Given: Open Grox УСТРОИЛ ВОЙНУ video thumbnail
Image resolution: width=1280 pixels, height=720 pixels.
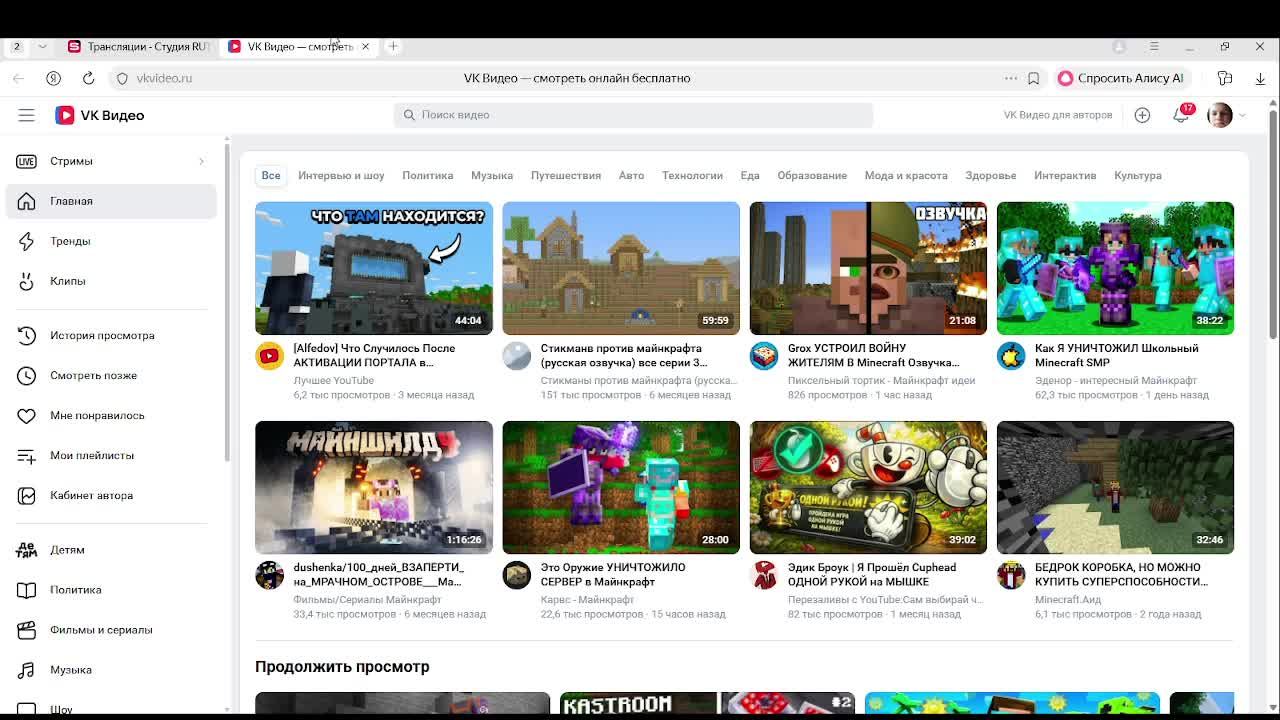Looking at the screenshot, I should (868, 268).
